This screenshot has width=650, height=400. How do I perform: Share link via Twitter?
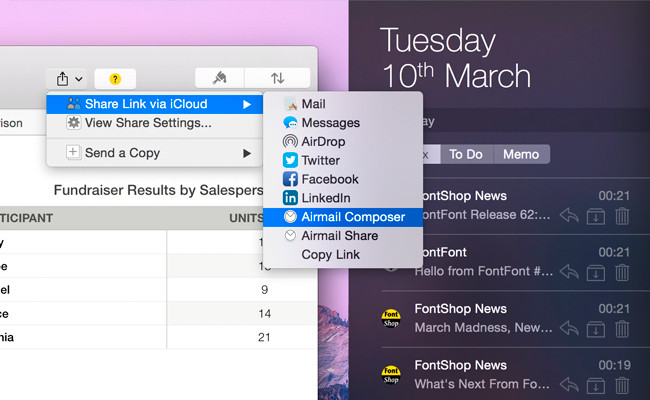(343, 160)
